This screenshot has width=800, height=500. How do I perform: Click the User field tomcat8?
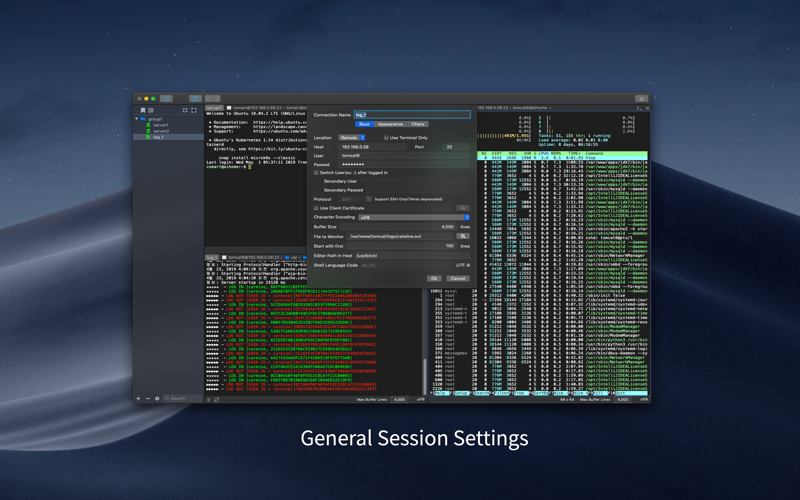coord(404,156)
